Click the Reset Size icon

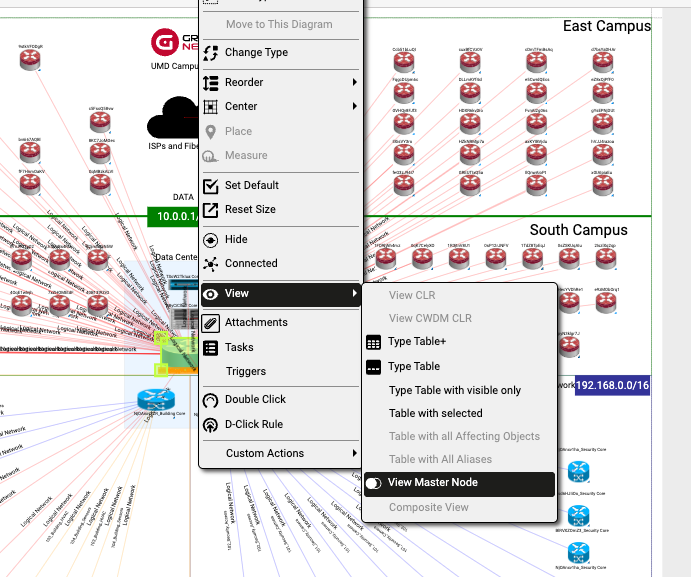pos(210,210)
